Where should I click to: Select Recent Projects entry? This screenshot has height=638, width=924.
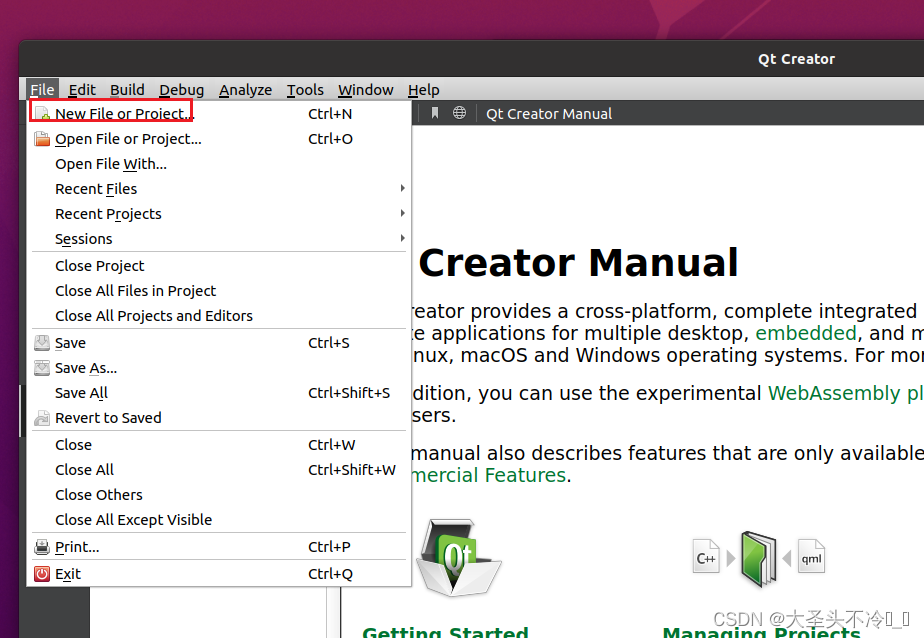point(219,214)
